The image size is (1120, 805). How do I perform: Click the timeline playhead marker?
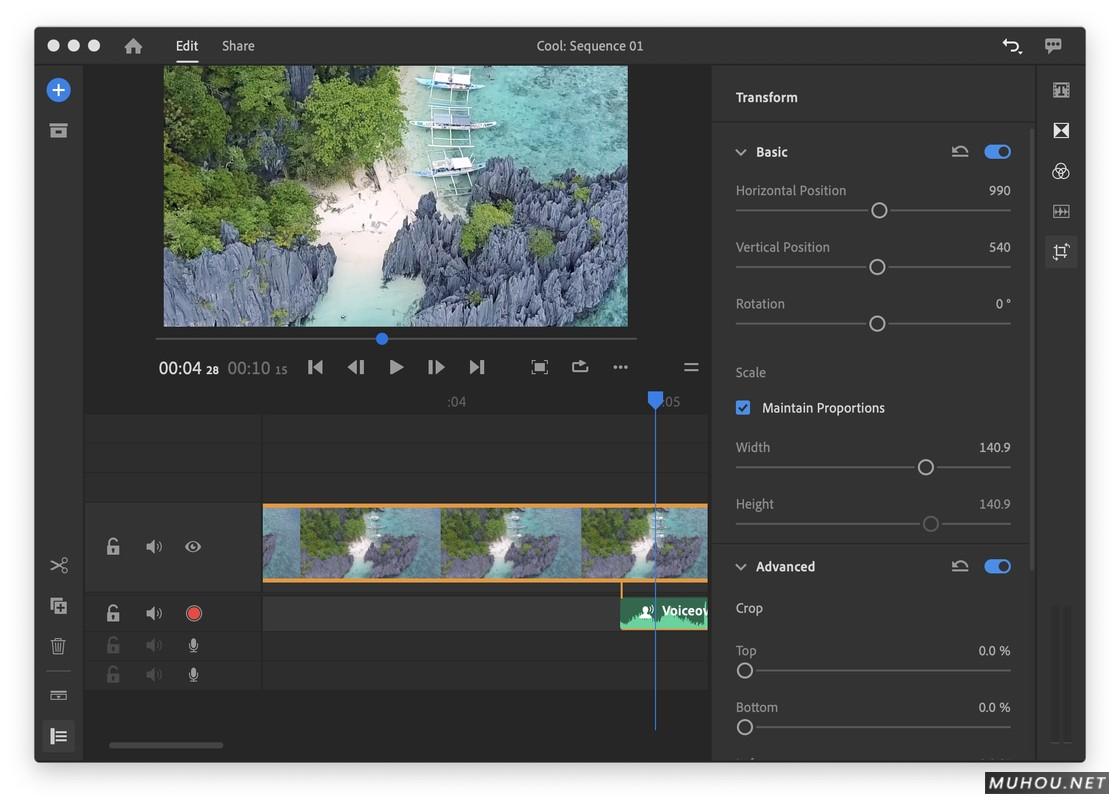pos(655,399)
